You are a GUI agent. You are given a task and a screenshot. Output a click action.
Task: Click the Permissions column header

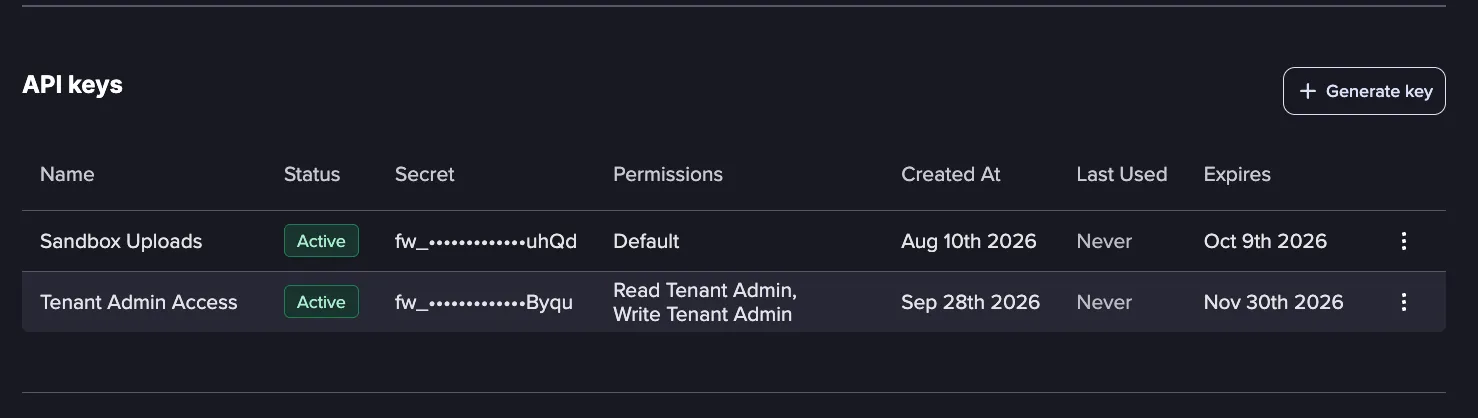pos(668,174)
